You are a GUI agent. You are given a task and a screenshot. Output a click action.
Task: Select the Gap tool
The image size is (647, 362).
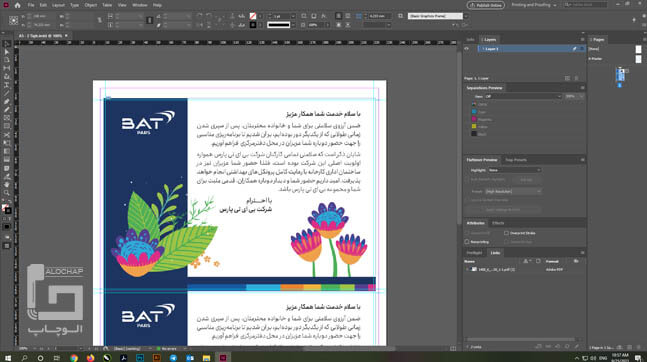point(7,69)
